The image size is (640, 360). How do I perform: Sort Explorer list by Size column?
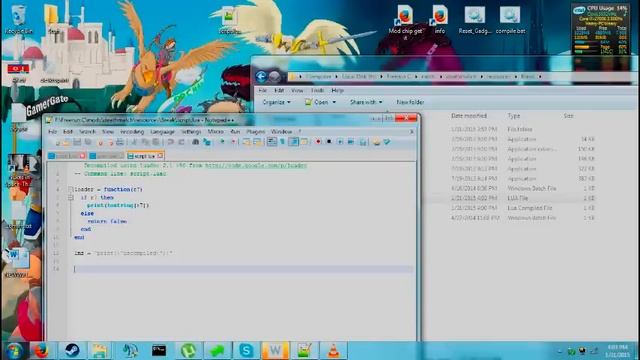[568, 116]
